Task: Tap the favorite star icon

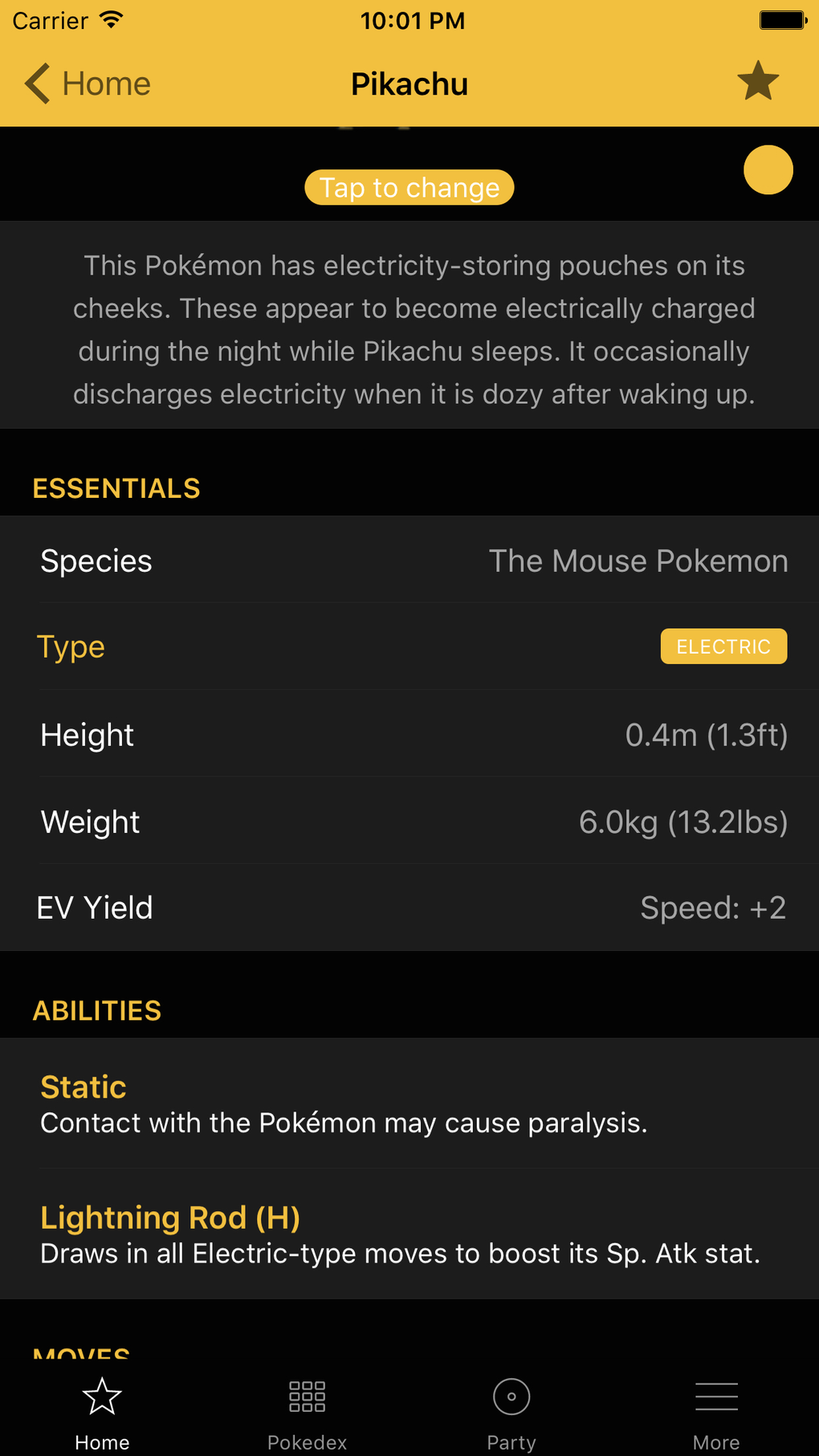Action: [757, 82]
